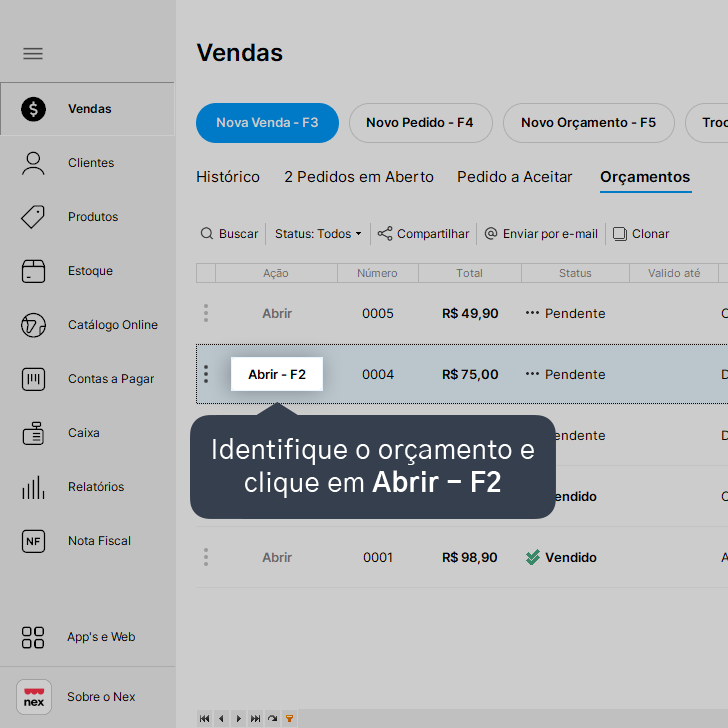This screenshot has height=728, width=728.
Task: Open the hamburger menu in the sidebar
Action: 33,54
